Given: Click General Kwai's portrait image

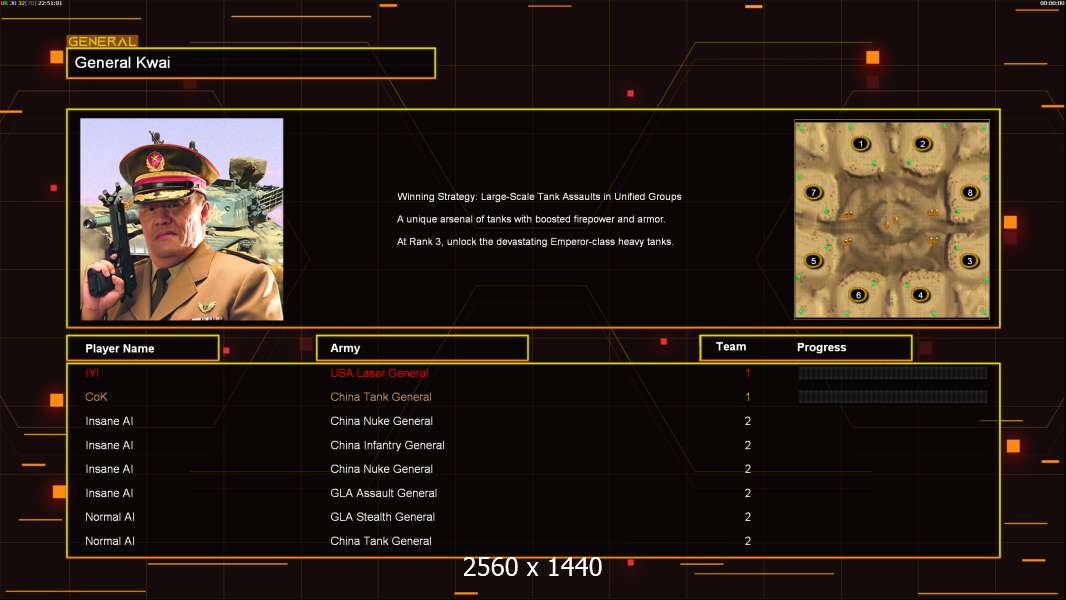Looking at the screenshot, I should tap(181, 219).
